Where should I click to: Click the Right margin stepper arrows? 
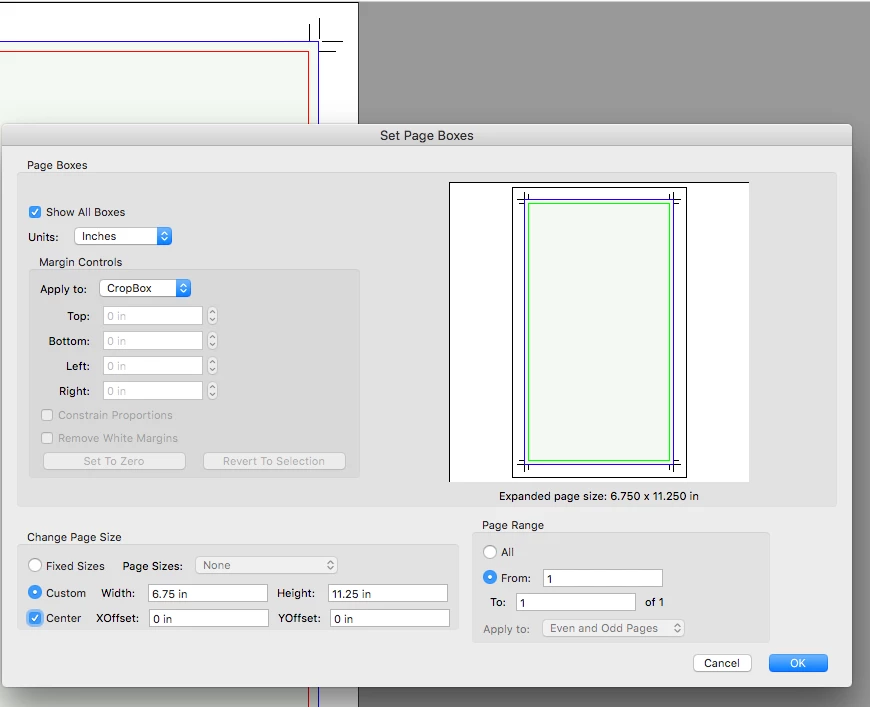pyautogui.click(x=212, y=391)
